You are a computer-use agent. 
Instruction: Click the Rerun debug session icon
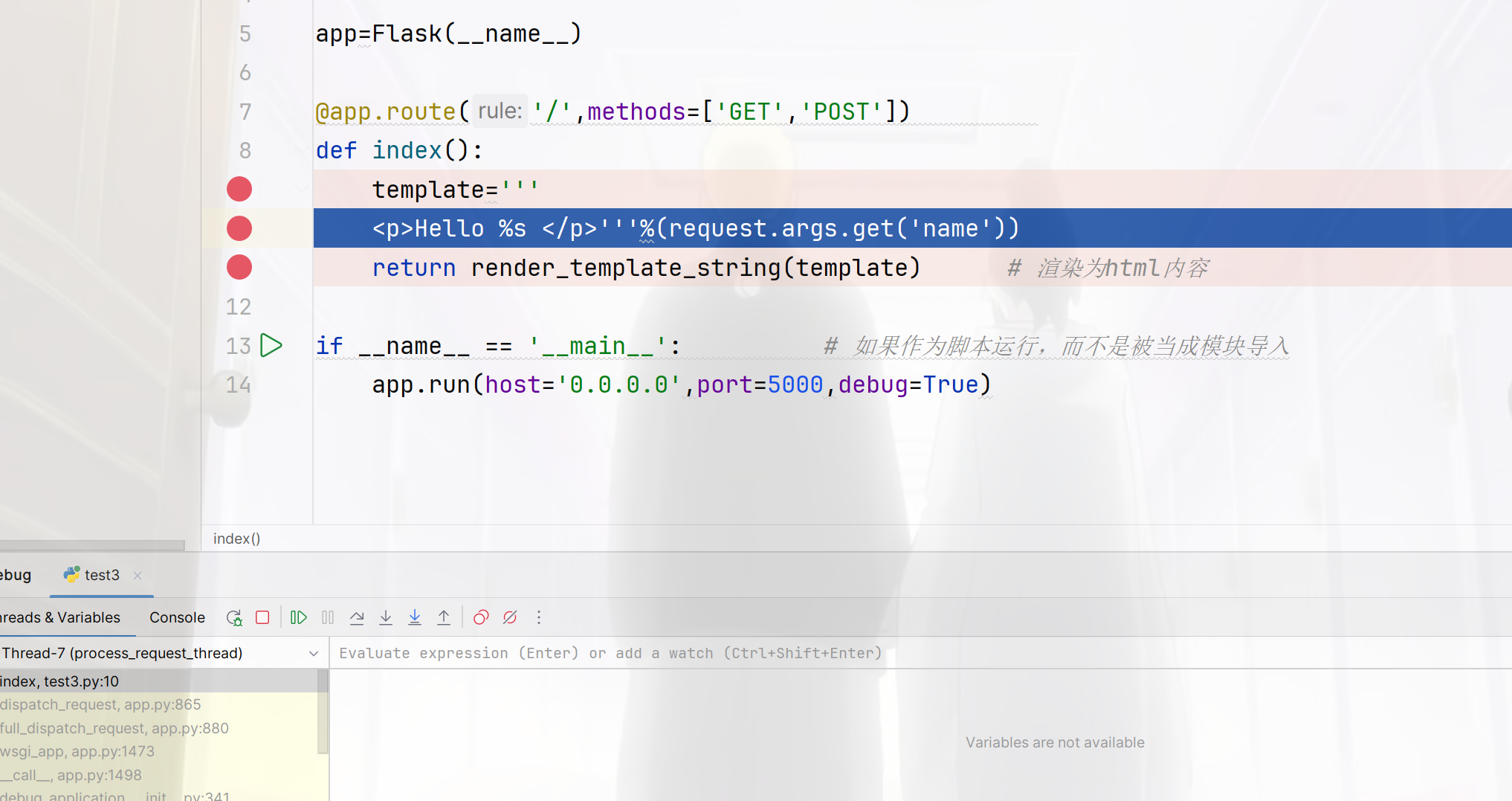[x=234, y=617]
